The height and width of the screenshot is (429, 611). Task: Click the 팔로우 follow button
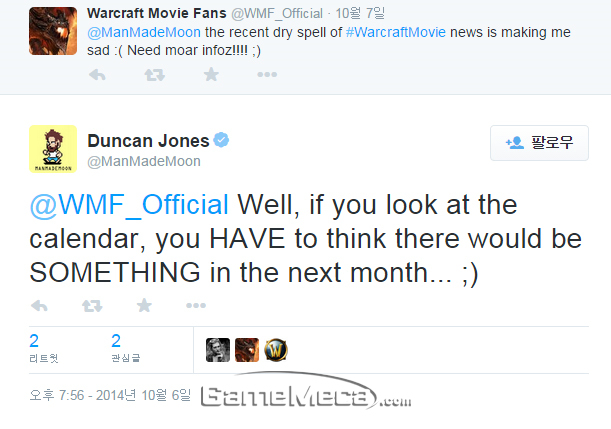(539, 143)
